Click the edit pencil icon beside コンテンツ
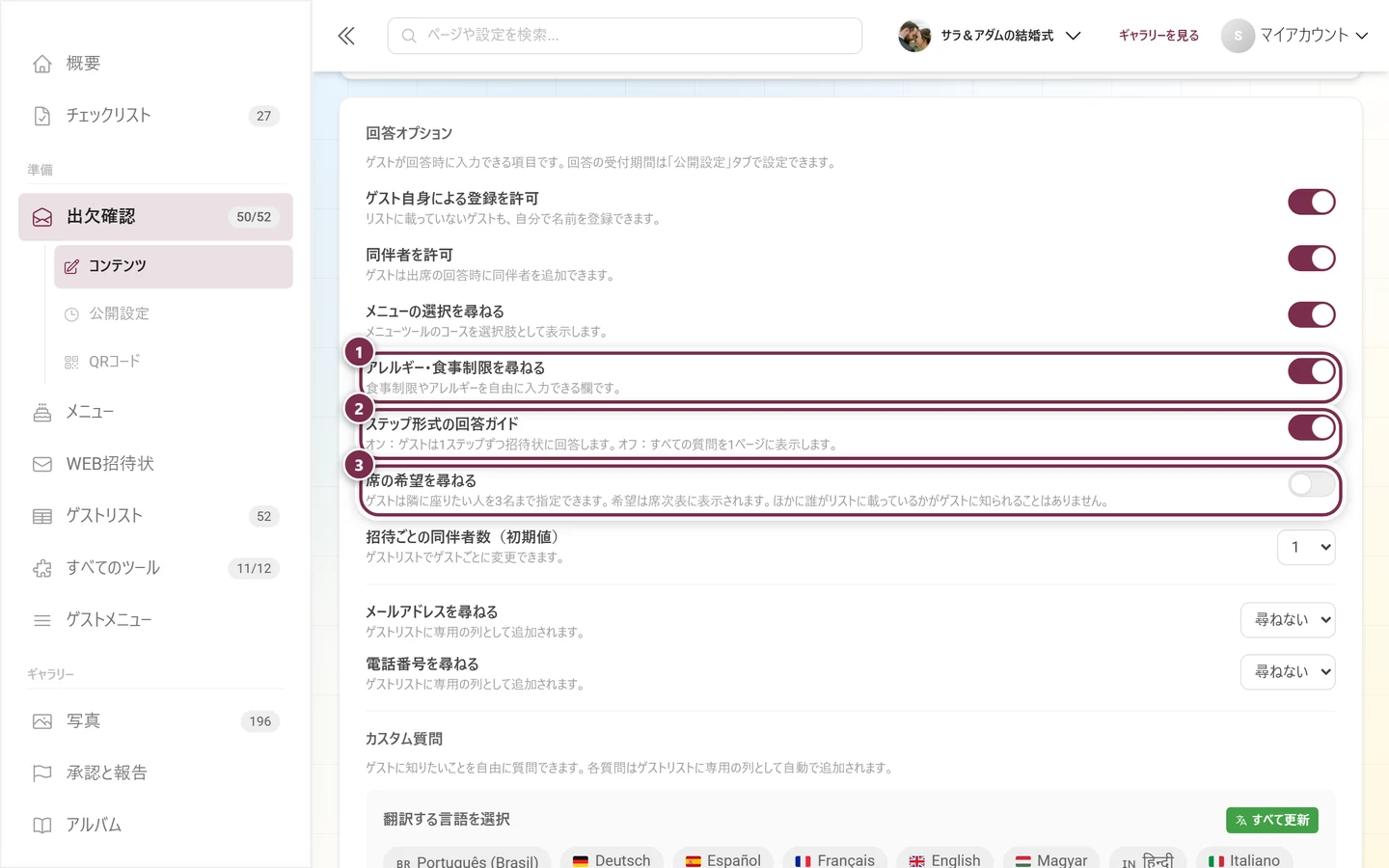 pyautogui.click(x=71, y=266)
